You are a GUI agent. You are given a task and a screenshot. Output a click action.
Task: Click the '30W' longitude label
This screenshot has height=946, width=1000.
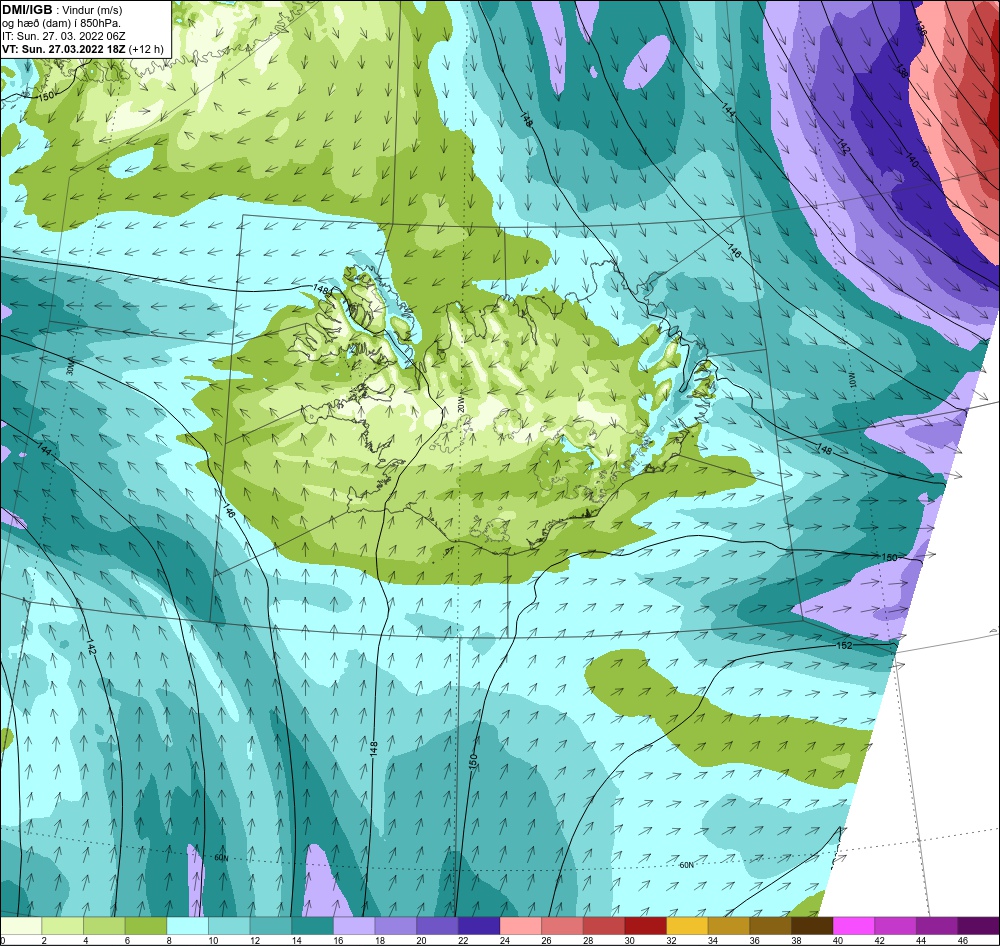tap(70, 368)
